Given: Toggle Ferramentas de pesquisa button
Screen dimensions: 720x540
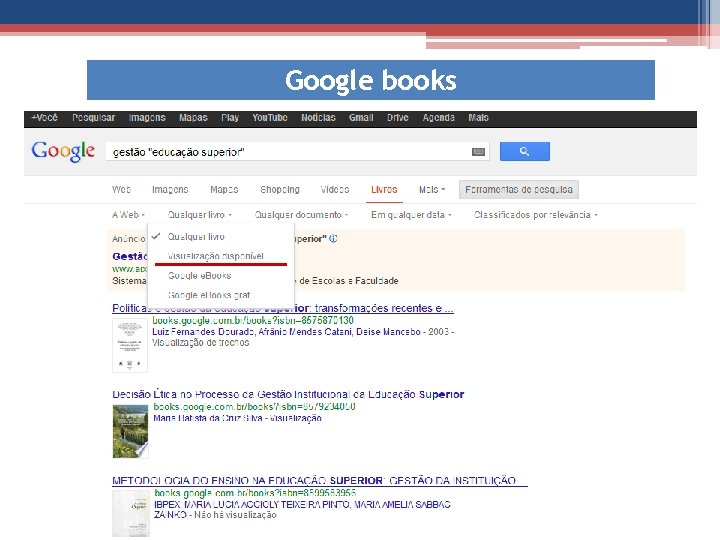Looking at the screenshot, I should pyautogui.click(x=519, y=189).
